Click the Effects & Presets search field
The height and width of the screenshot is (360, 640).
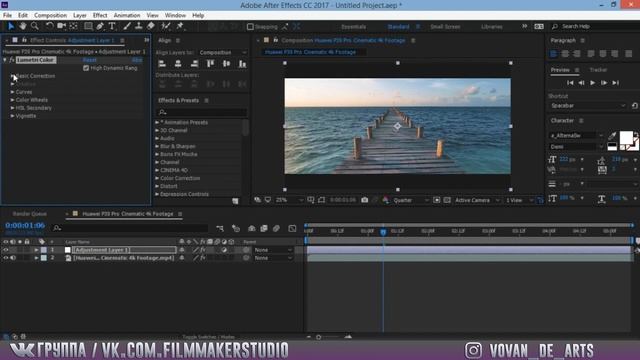pyautogui.click(x=202, y=112)
